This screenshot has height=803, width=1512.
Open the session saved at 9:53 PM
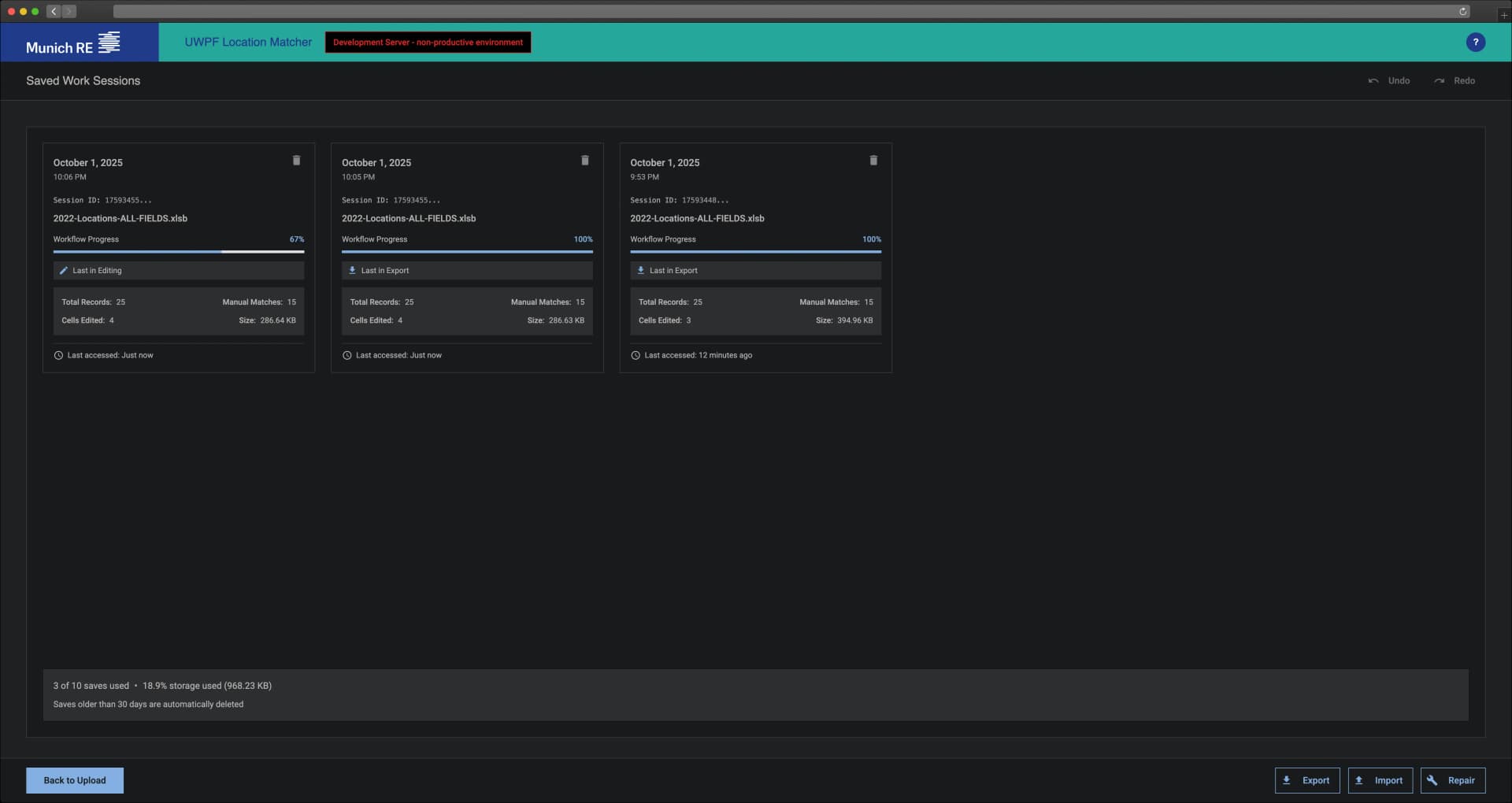click(755, 257)
